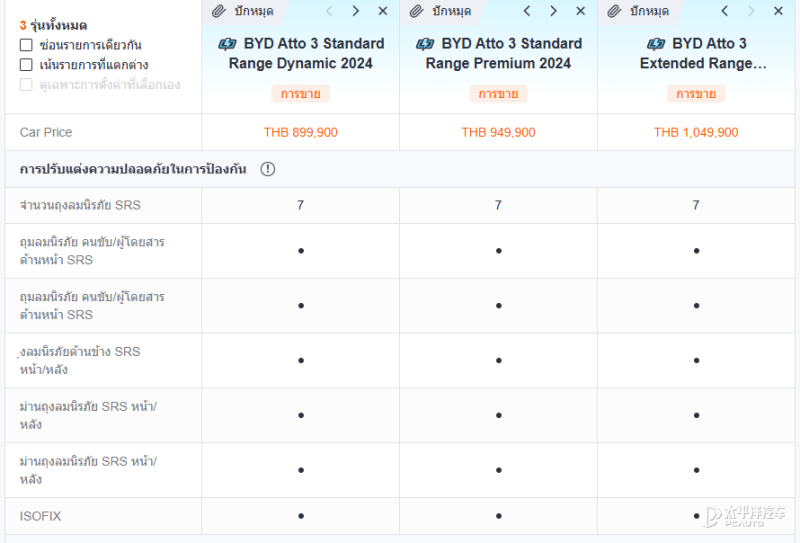The image size is (800, 543).
Task: Pin the Atto 3 Extended Range column
Action: [x=638, y=11]
